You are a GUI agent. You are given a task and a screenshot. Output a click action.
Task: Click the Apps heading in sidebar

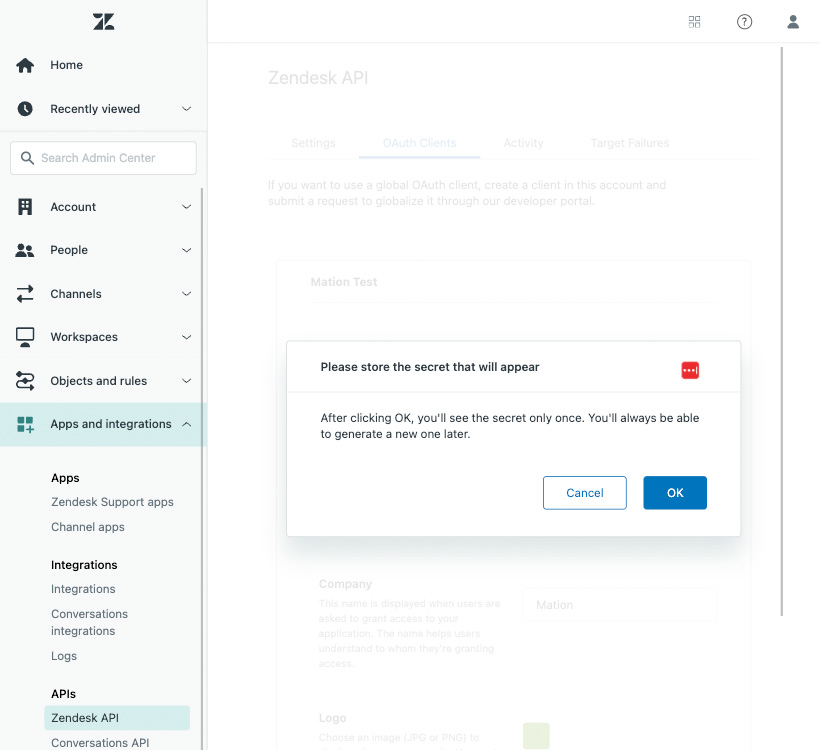click(65, 478)
